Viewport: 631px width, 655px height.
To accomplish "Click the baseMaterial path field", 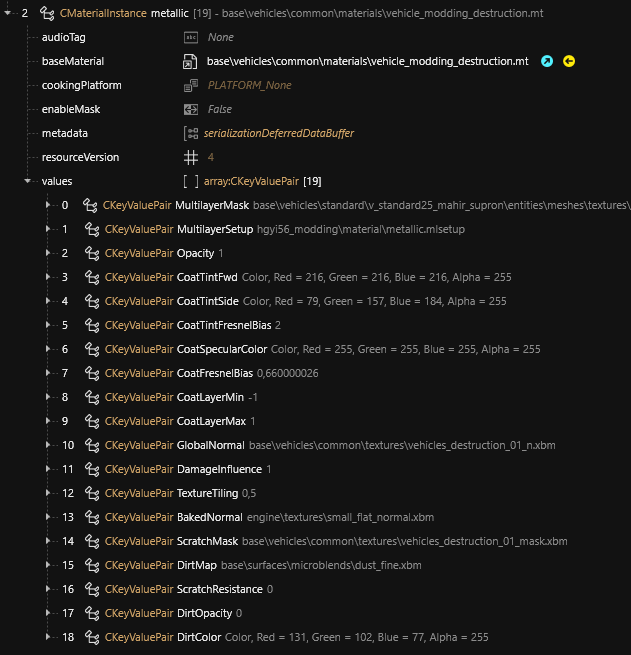I will [367, 61].
